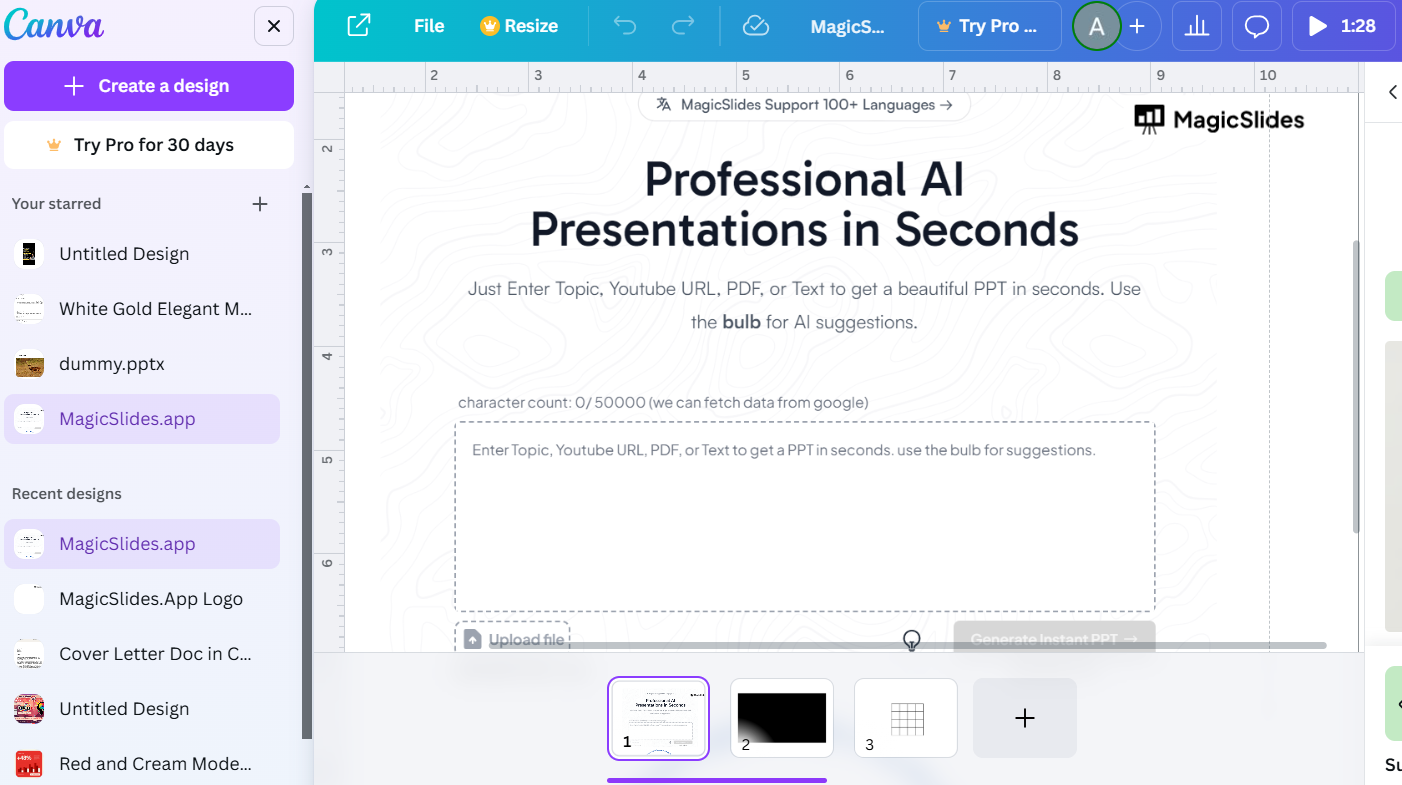Screen dimensions: 1402x785
Task: Add a new page with the plus tile
Action: pyautogui.click(x=1025, y=718)
